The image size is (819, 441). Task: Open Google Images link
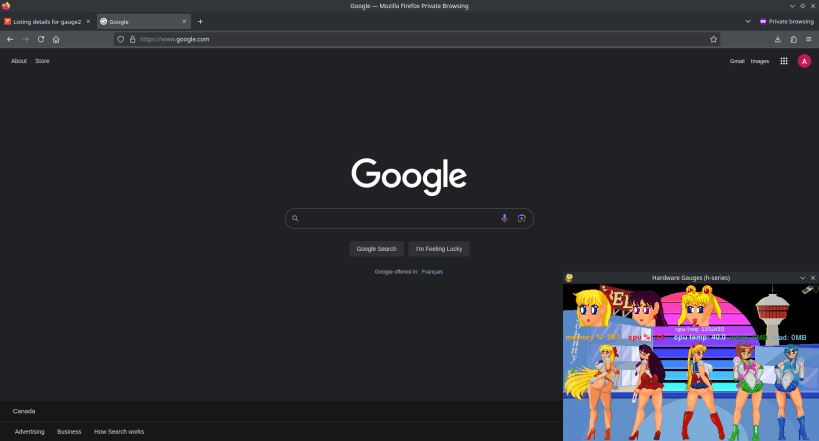coord(759,61)
